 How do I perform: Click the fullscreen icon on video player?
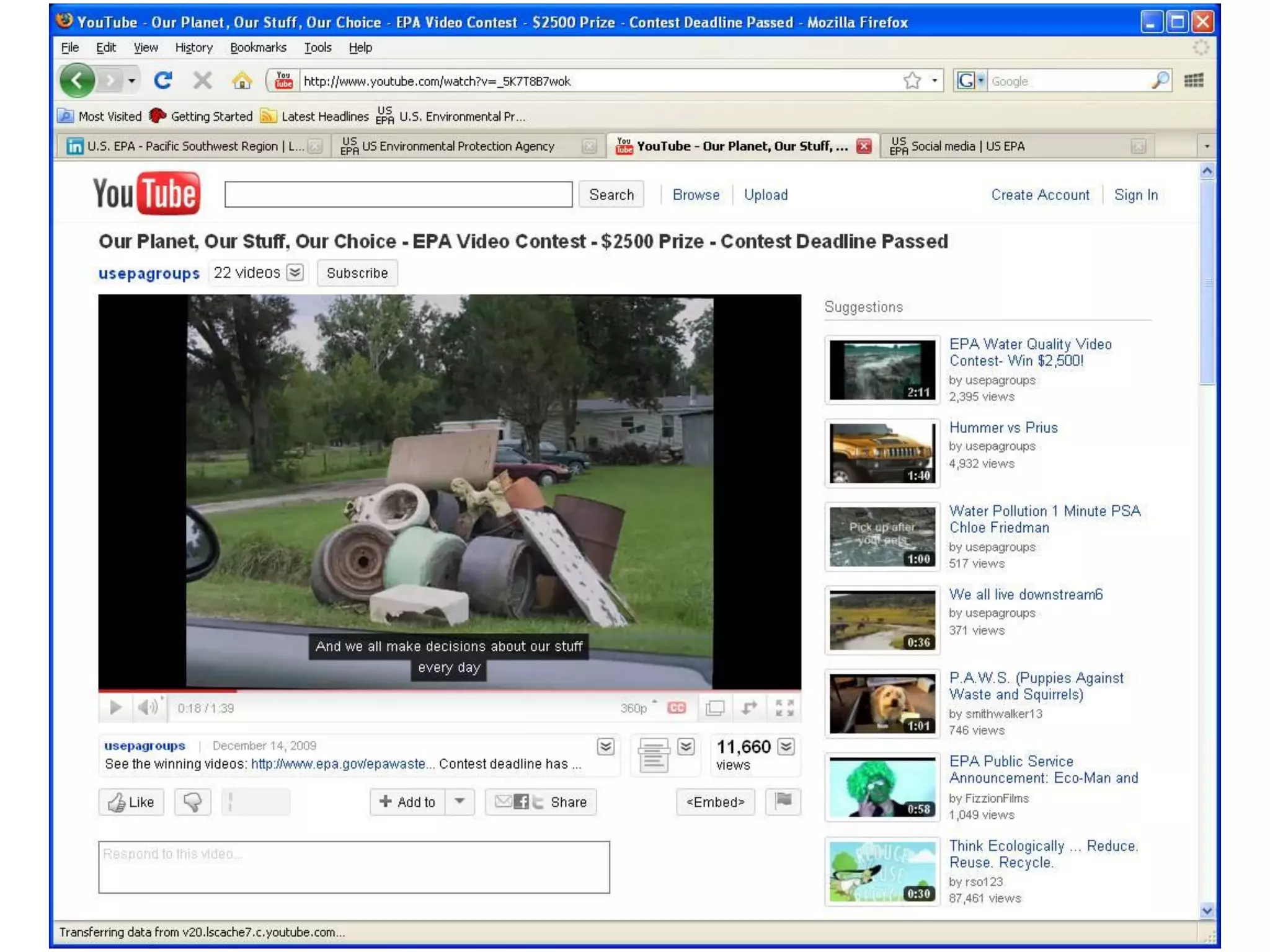pyautogui.click(x=784, y=707)
